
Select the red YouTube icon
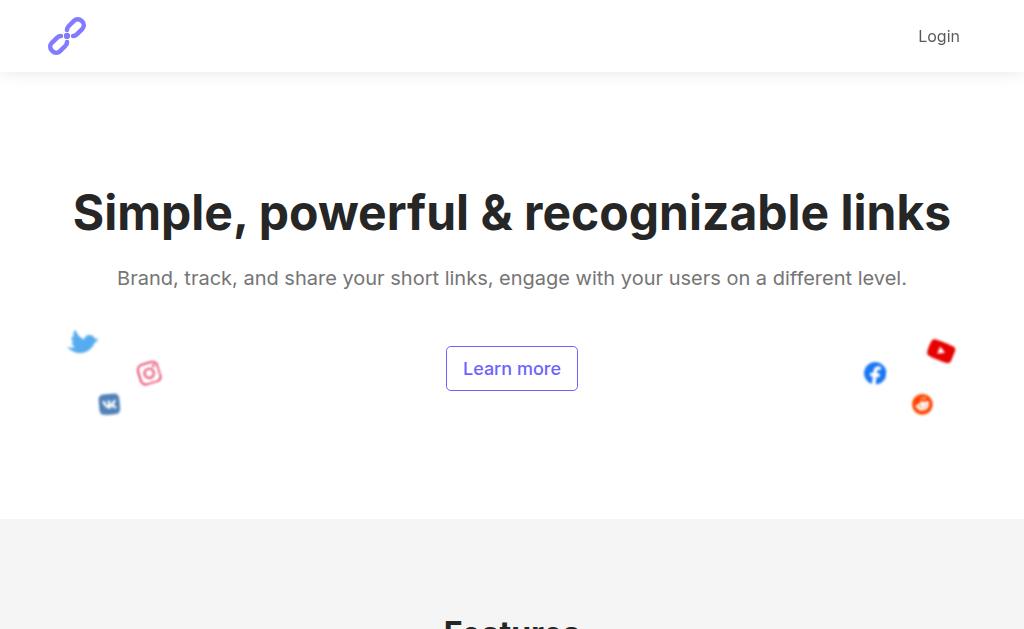[941, 351]
